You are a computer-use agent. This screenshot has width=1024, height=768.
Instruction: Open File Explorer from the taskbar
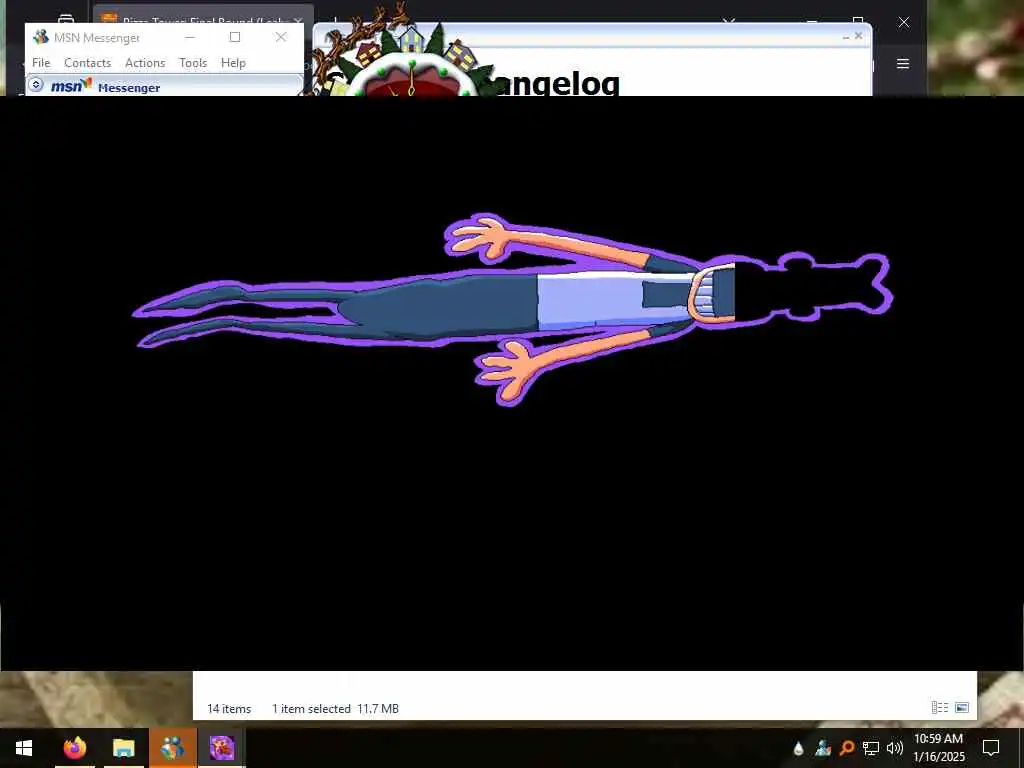pyautogui.click(x=123, y=748)
